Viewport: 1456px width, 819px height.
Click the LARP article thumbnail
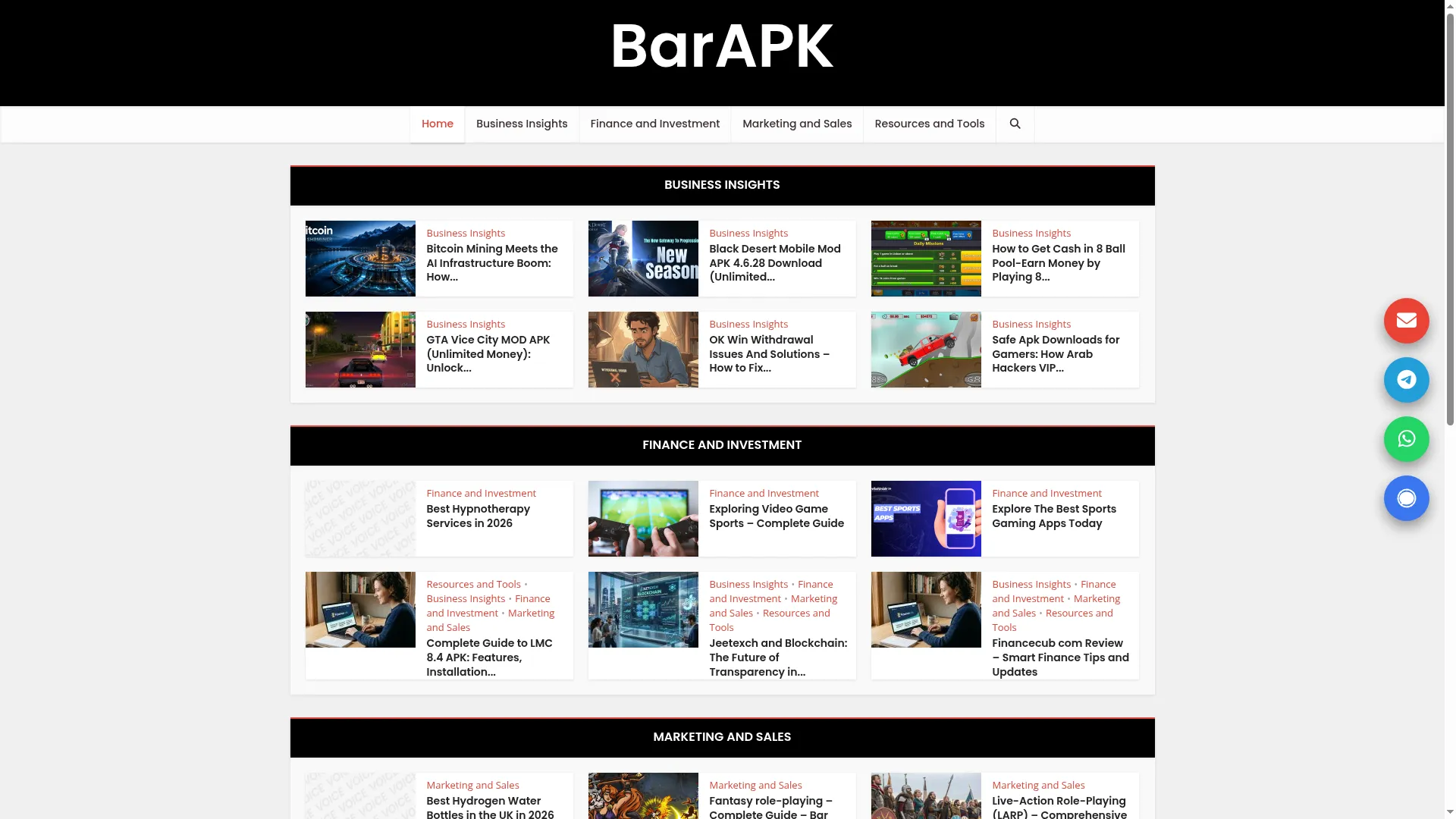(926, 795)
